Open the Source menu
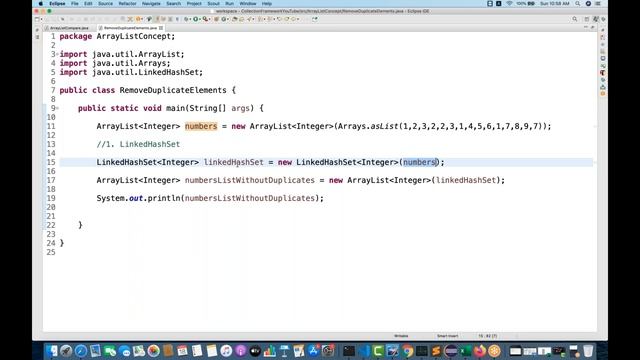 pos(105,4)
